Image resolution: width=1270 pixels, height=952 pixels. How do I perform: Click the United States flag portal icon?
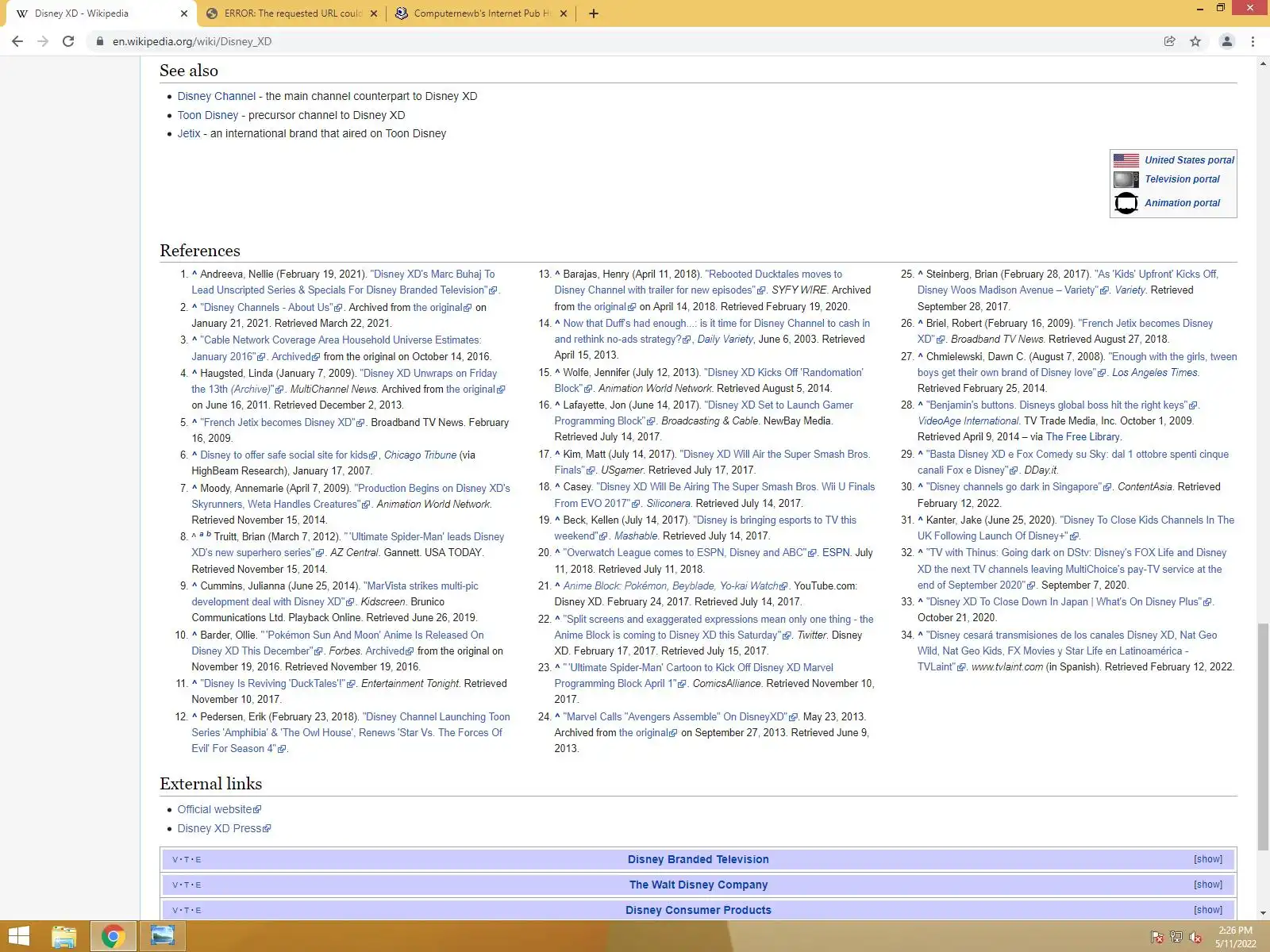pos(1126,160)
